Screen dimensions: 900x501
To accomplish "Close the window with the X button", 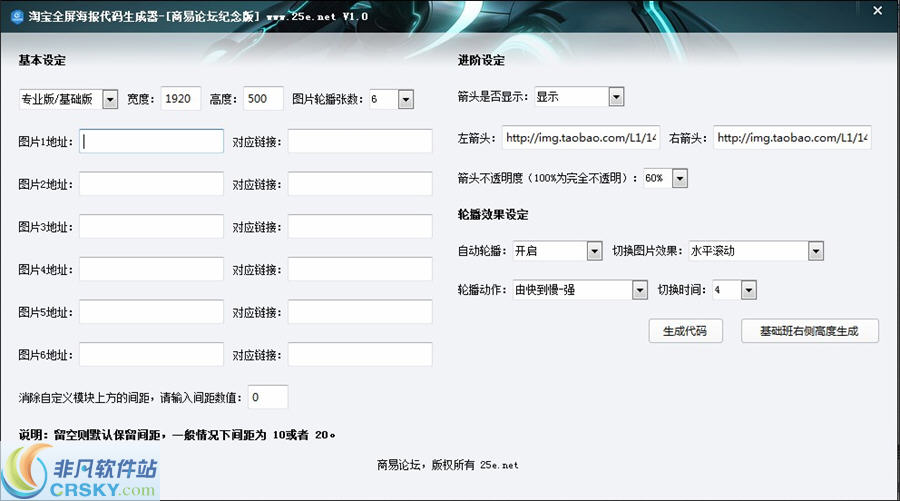I will coord(878,10).
